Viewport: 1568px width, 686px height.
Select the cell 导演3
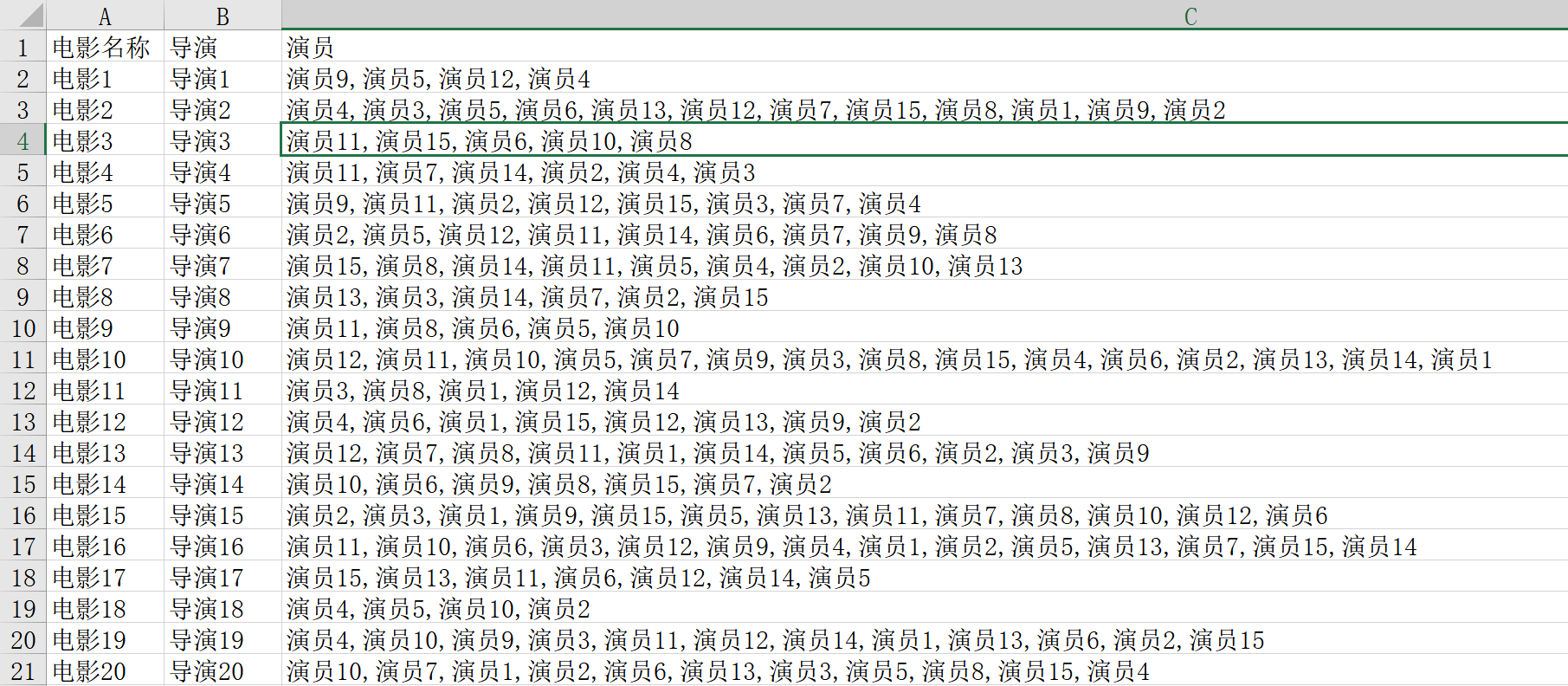point(223,140)
